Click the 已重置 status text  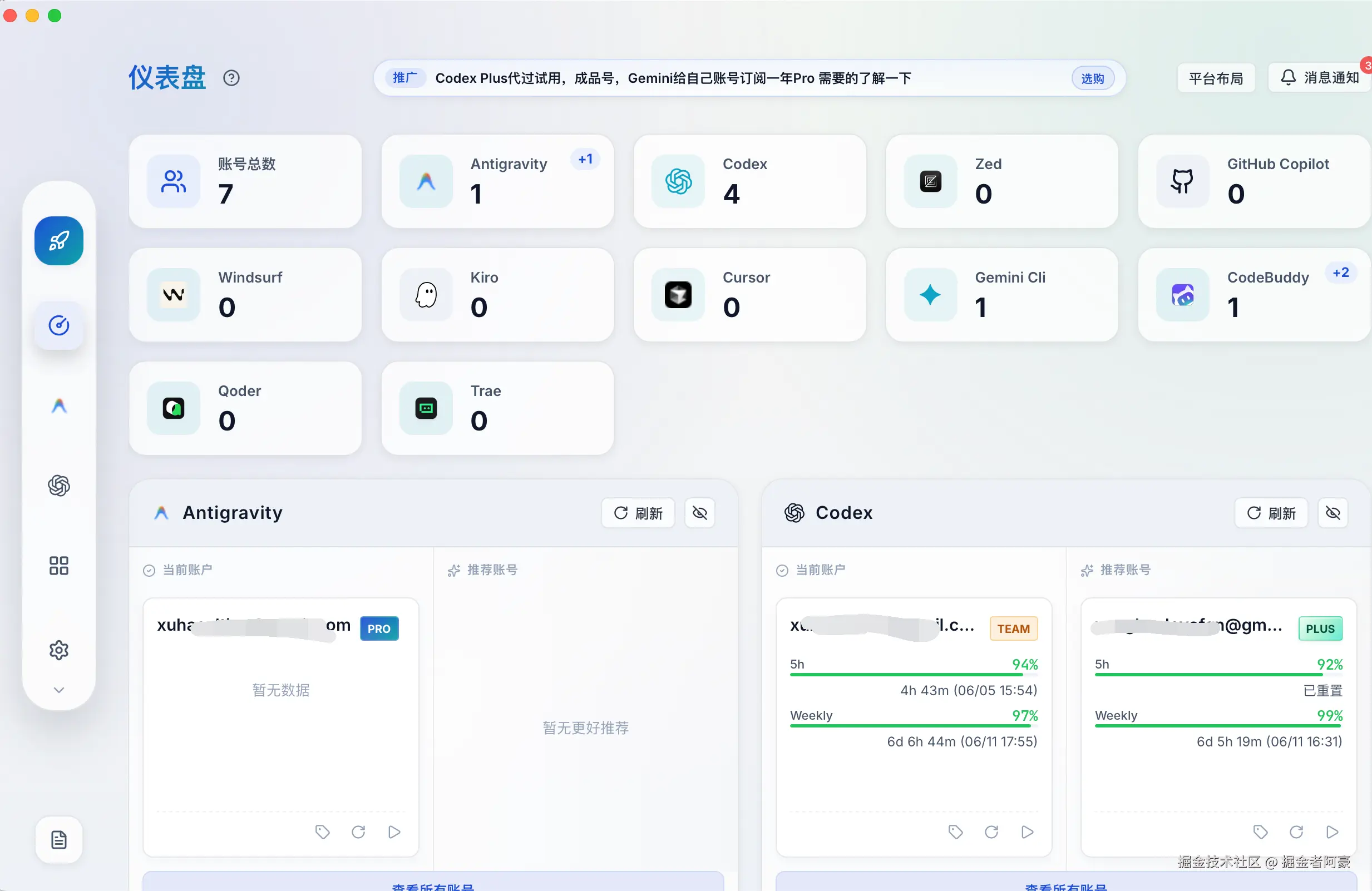[x=1322, y=690]
